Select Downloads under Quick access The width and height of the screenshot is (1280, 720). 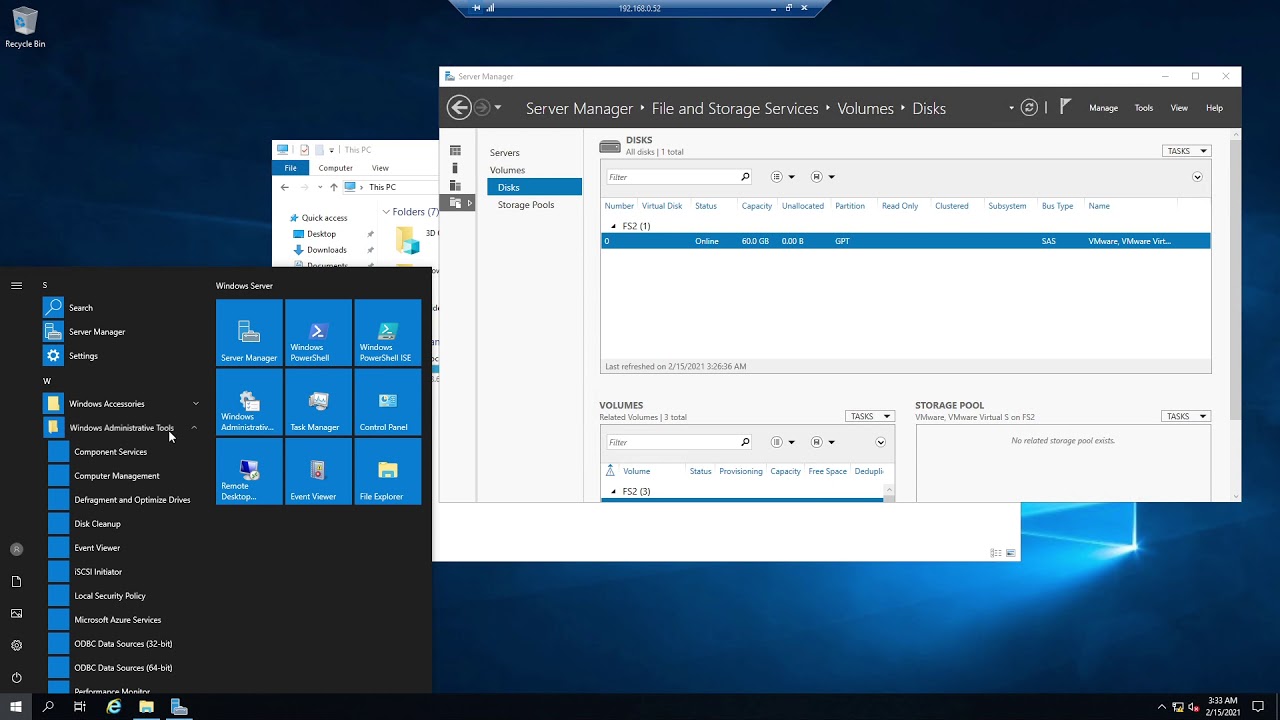[326, 250]
